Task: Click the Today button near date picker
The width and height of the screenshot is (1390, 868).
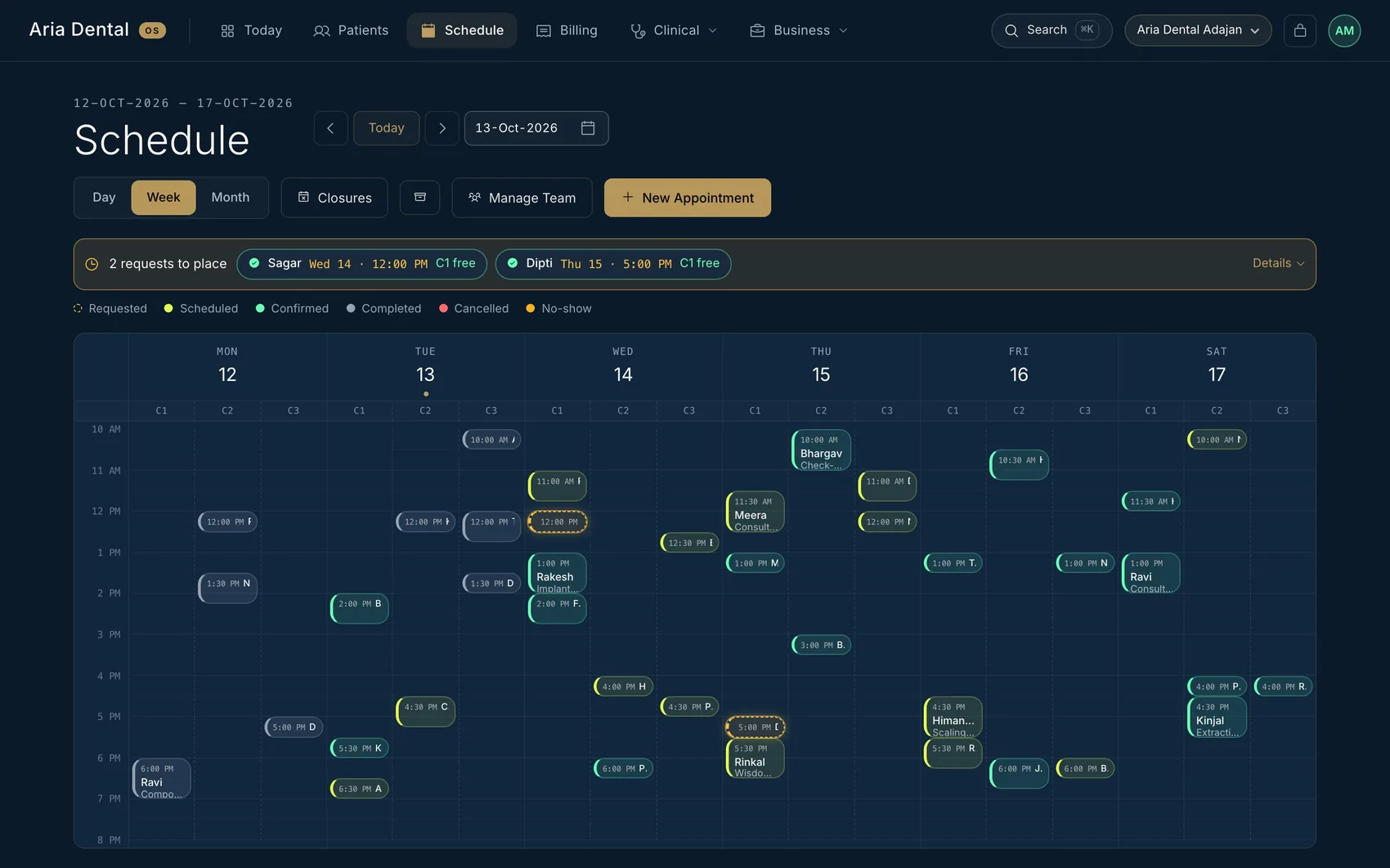Action: coord(387,128)
